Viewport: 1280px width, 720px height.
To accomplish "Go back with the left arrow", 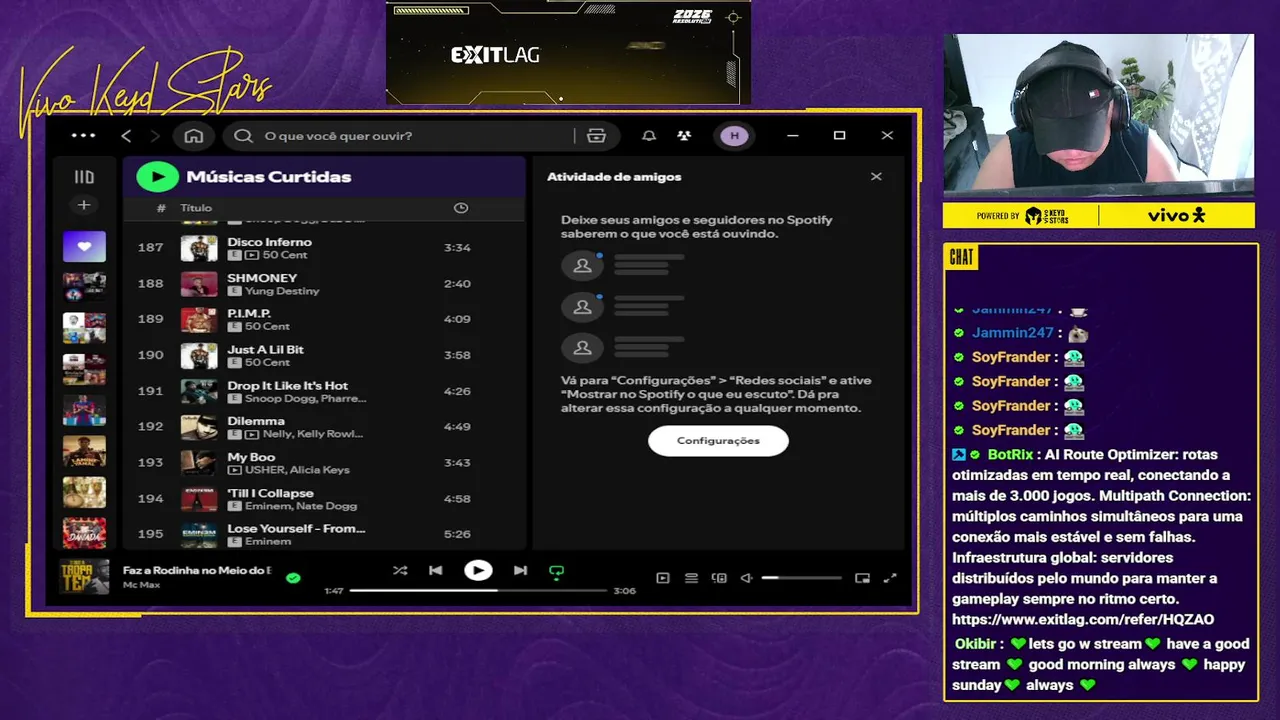I will (x=126, y=136).
